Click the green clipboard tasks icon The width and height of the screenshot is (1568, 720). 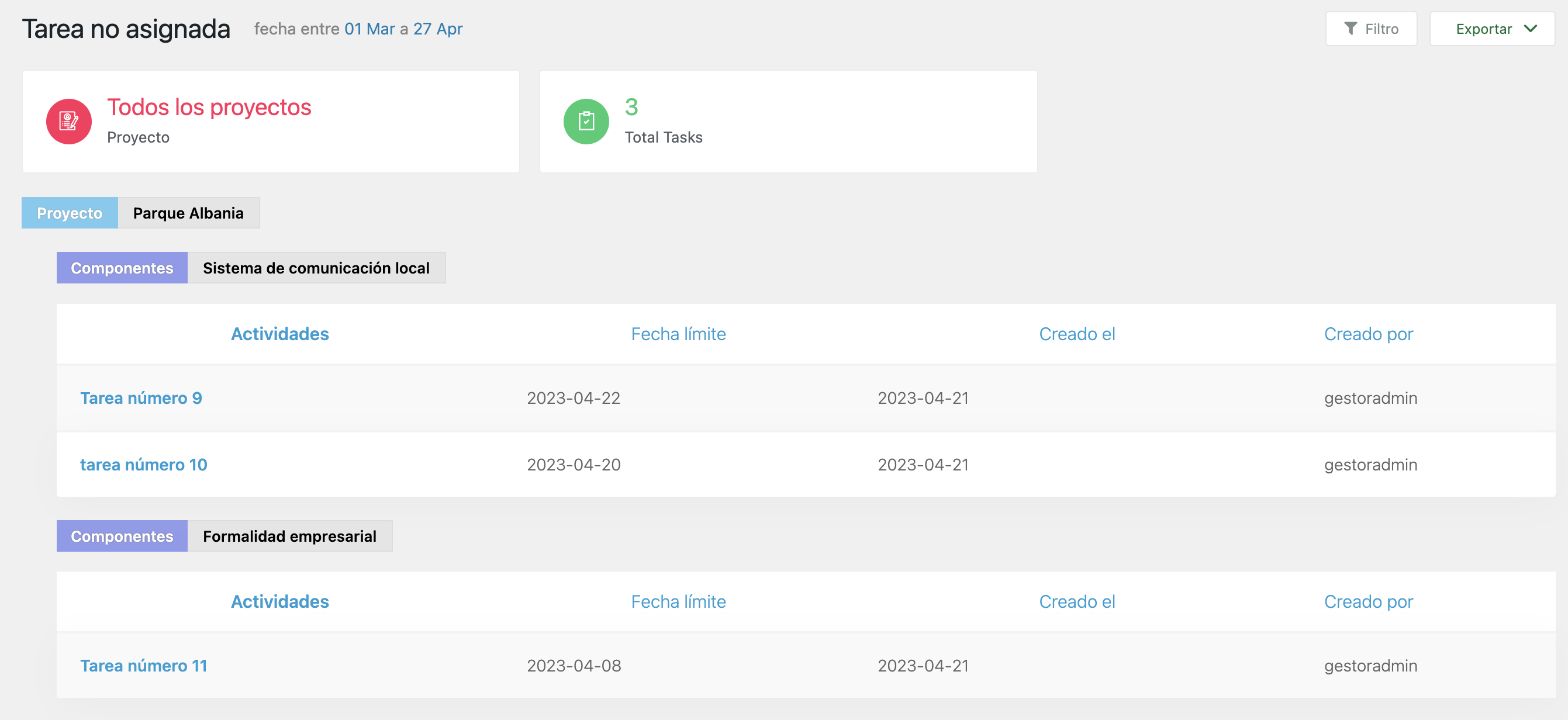586,122
